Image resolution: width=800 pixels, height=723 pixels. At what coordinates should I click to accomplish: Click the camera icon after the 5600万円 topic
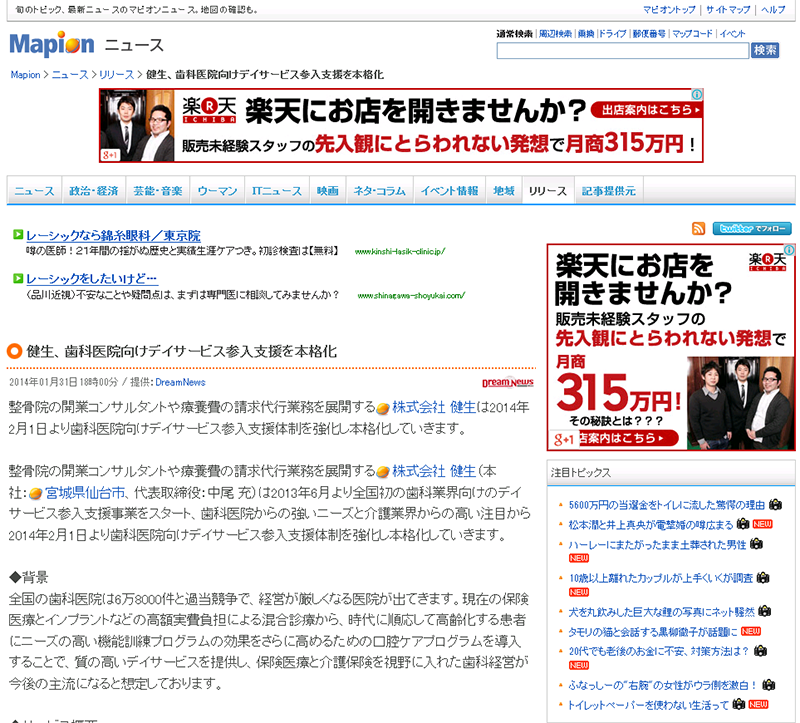776,505
